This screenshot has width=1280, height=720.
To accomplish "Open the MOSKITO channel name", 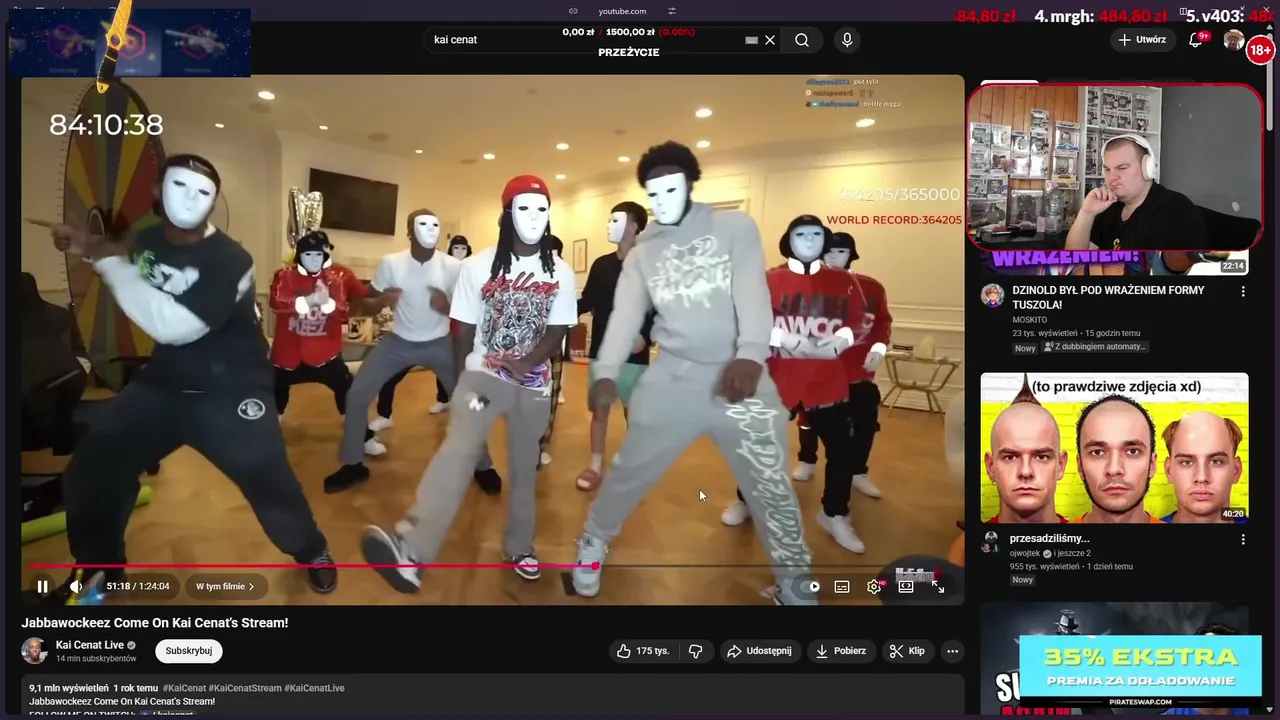I will pos(1030,320).
